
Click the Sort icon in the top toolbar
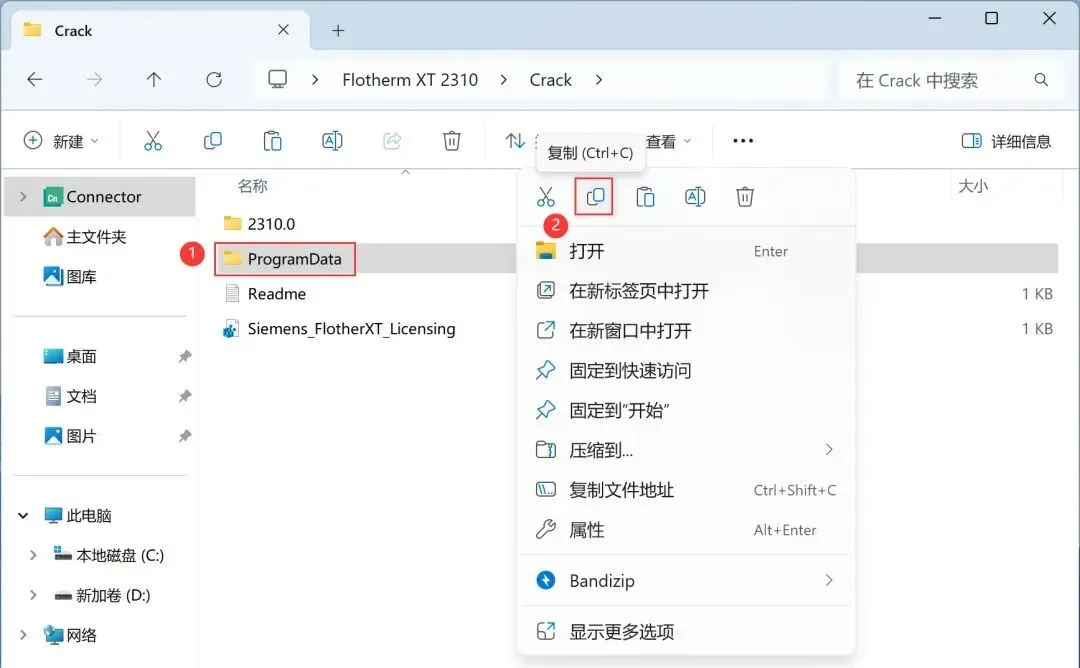coord(515,141)
